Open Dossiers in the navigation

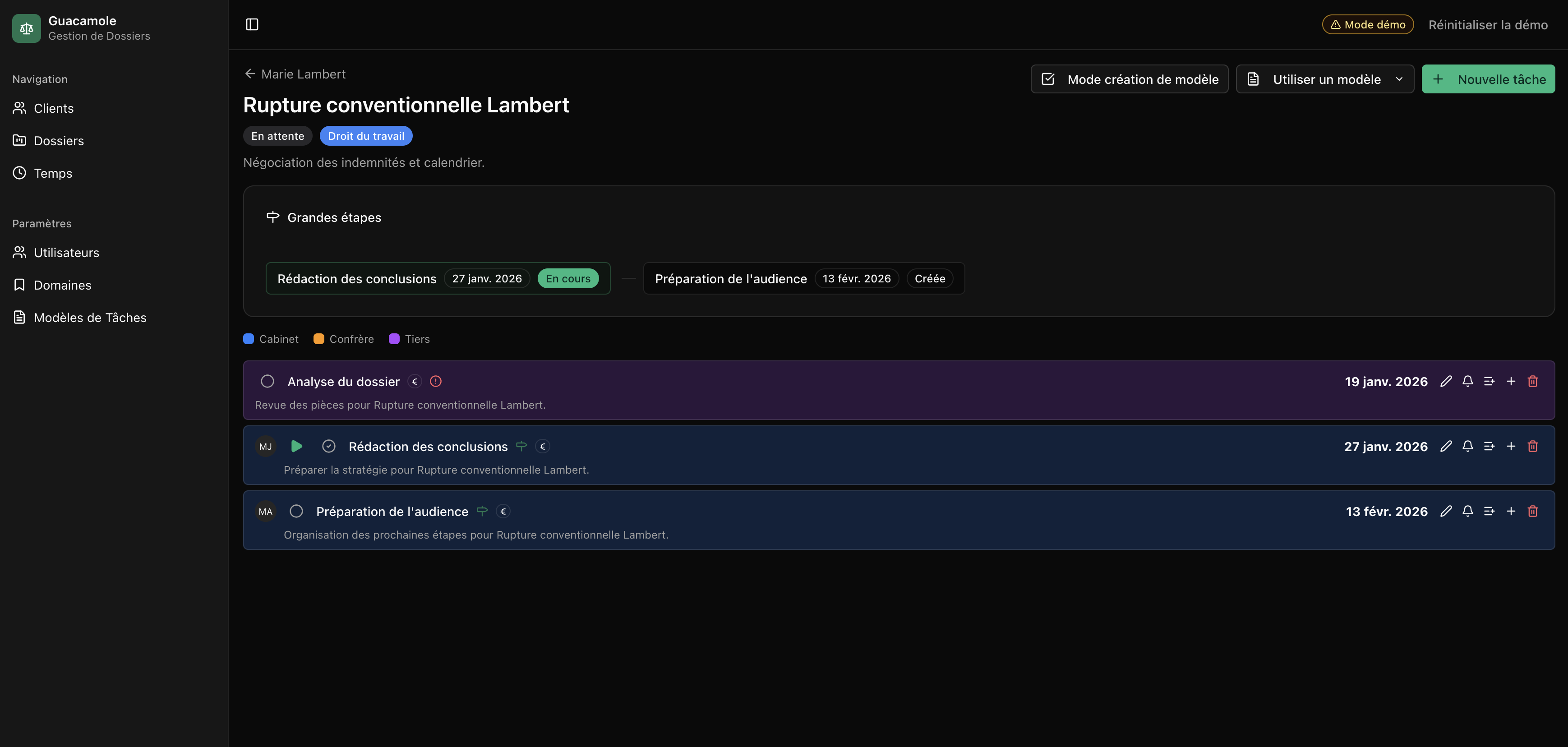tap(59, 141)
